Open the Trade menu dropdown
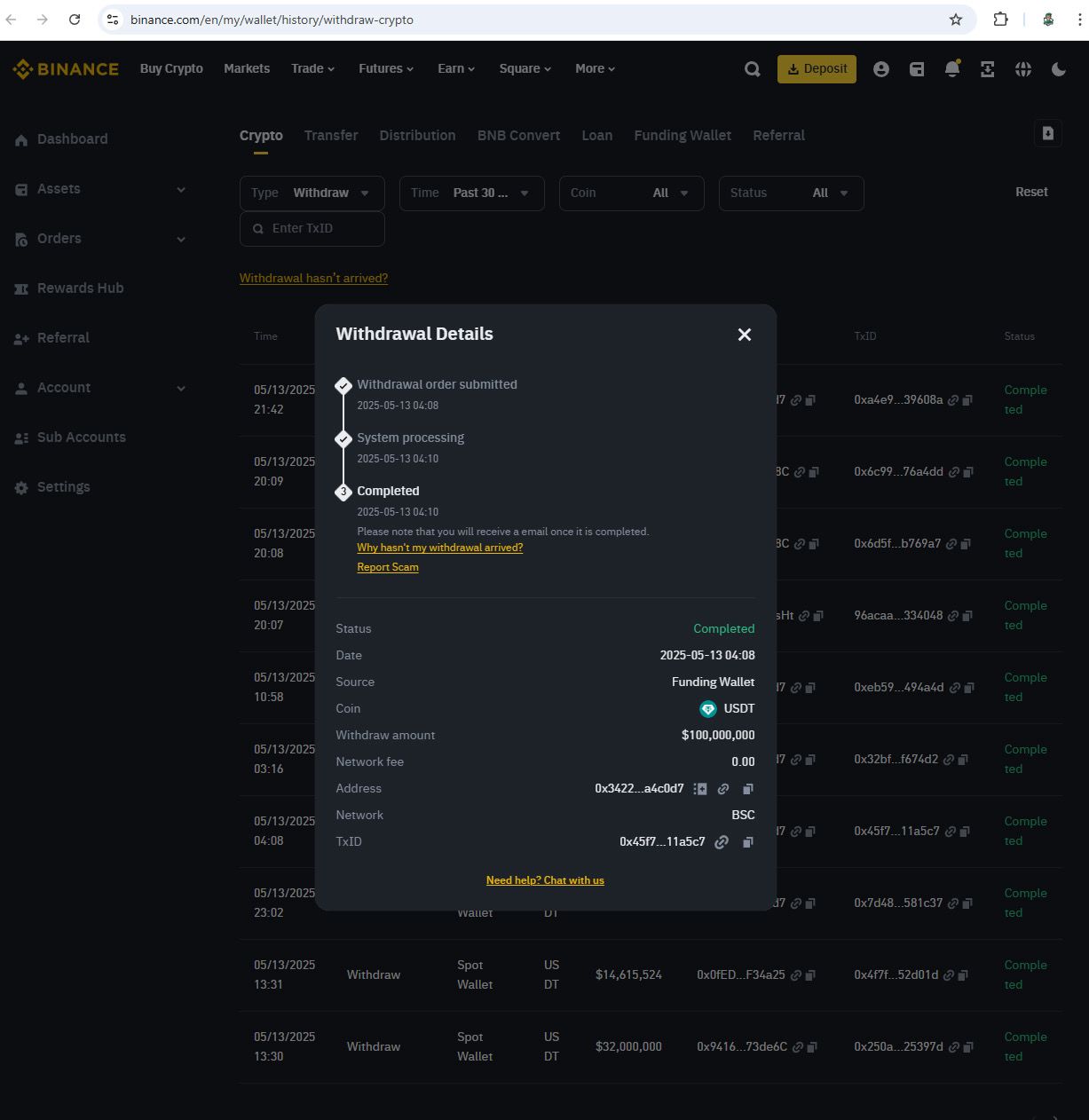 tap(313, 68)
